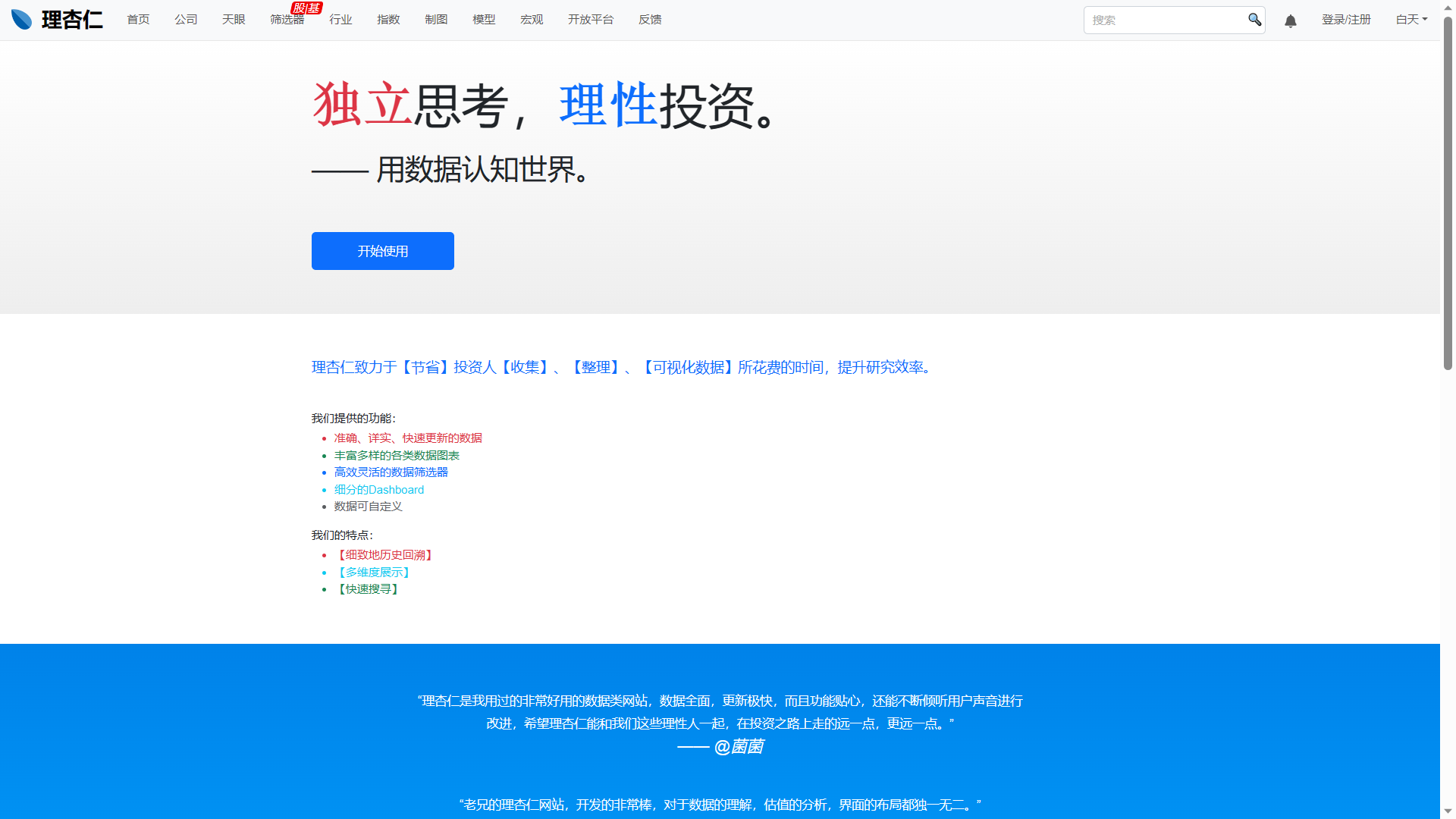Click the vertical page scrollbar thumb
This screenshot has height=819, width=1456.
coord(1448,193)
